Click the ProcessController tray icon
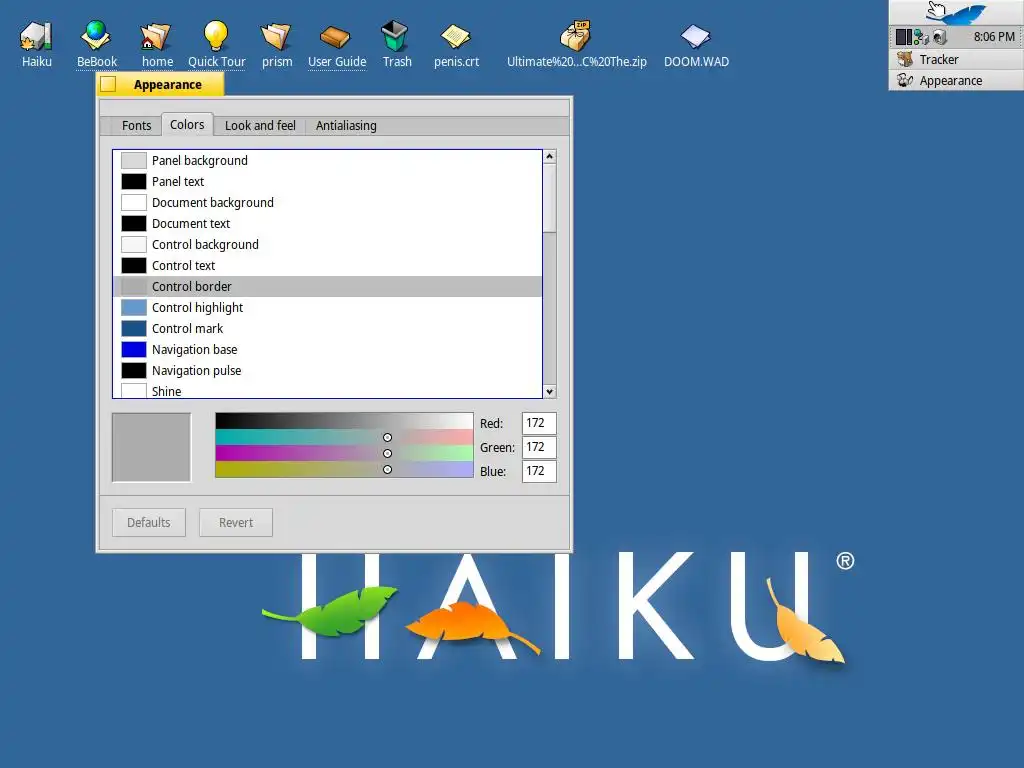1024x768 pixels. [903, 37]
